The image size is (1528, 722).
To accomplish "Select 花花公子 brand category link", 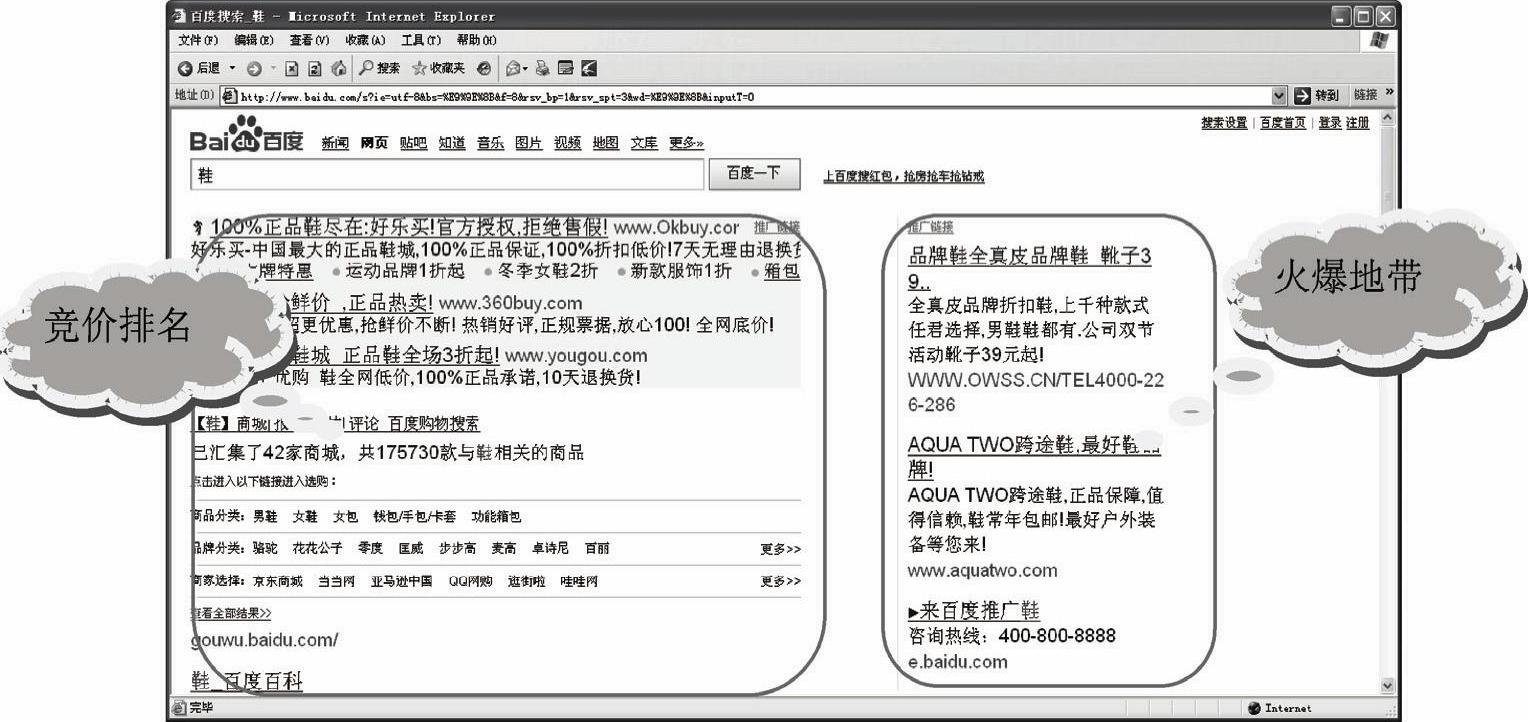I will coord(317,549).
